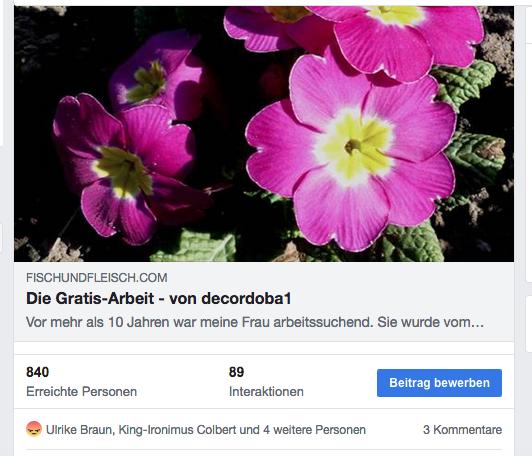Click the number 840 in post insights
Viewport: 532px width, 456px height.
(x=37, y=372)
